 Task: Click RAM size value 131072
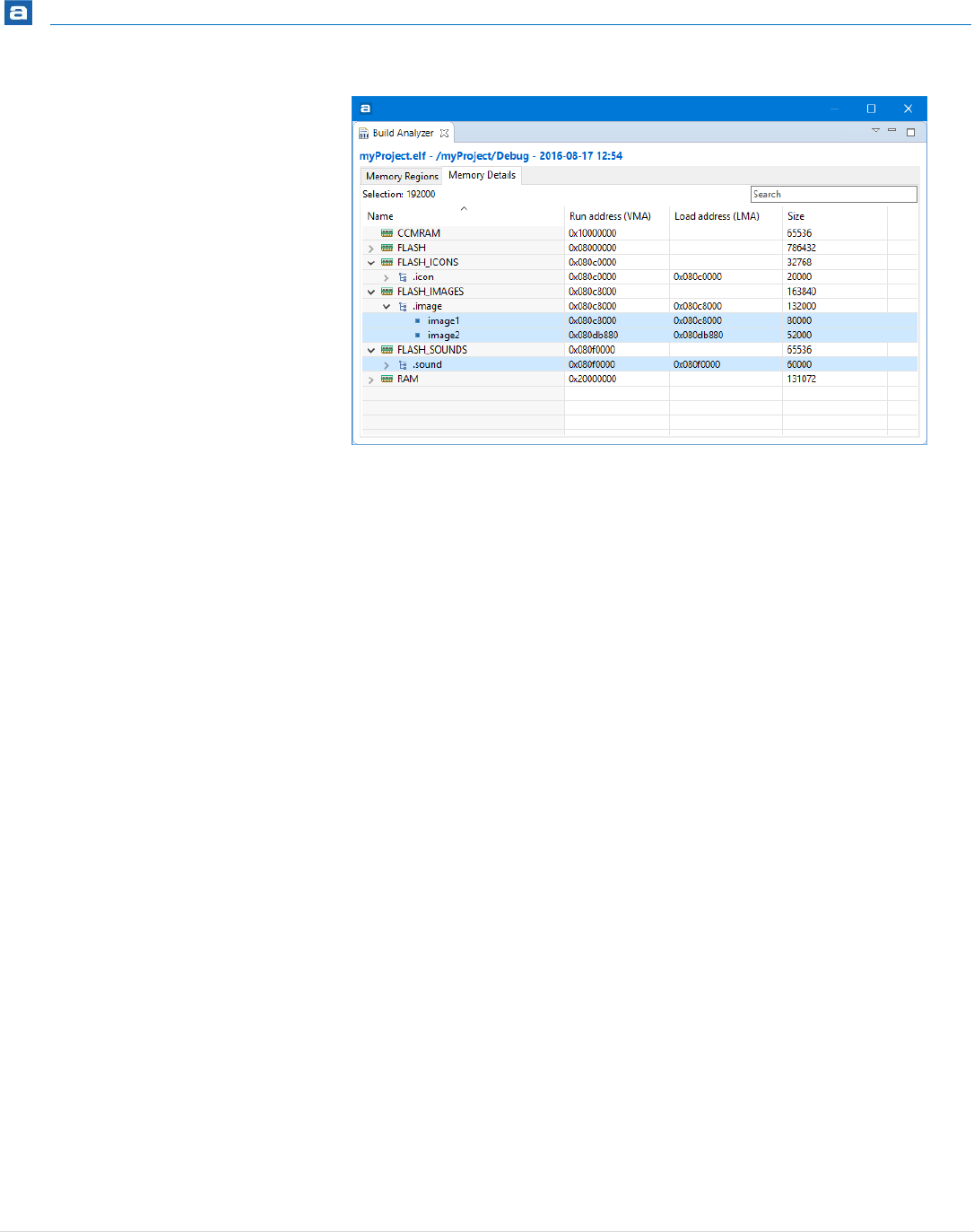click(x=802, y=379)
